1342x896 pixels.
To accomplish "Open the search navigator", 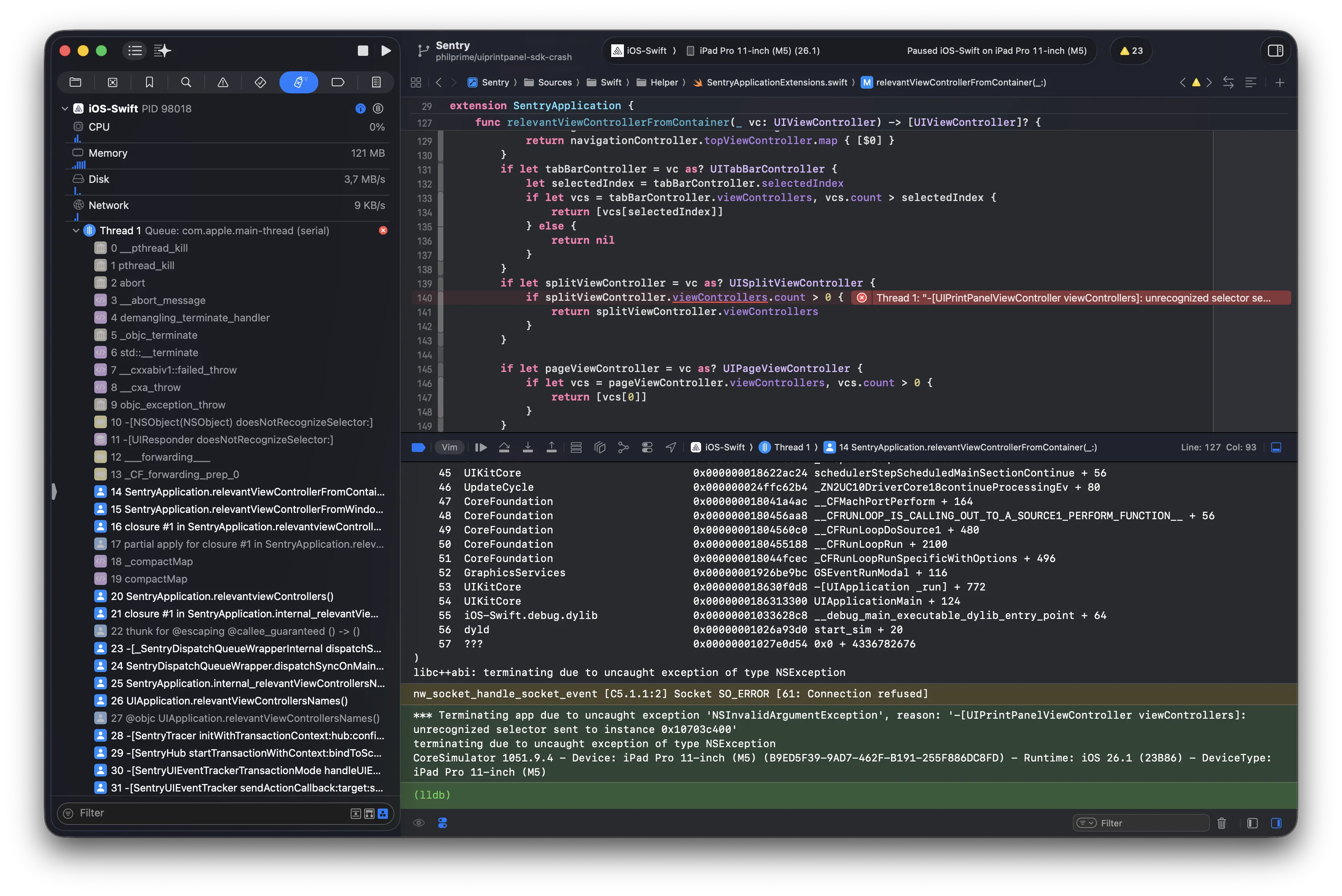I will coord(186,82).
